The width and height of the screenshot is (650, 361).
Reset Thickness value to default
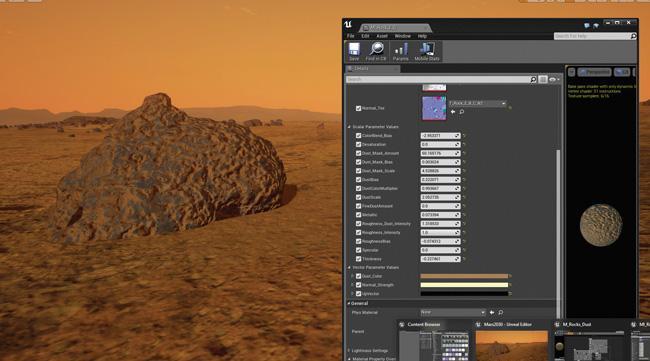[x=464, y=259]
